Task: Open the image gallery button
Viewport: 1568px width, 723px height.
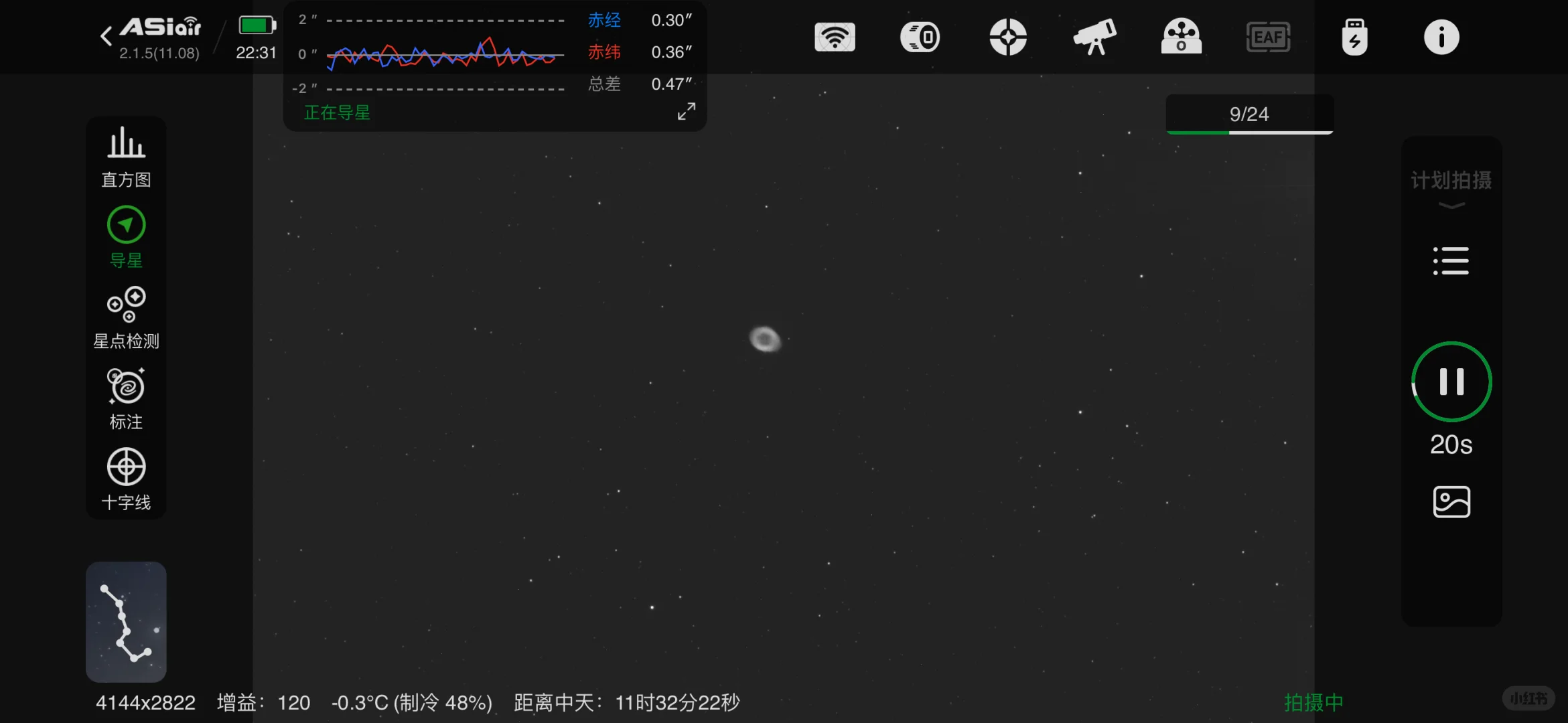Action: point(1451,502)
